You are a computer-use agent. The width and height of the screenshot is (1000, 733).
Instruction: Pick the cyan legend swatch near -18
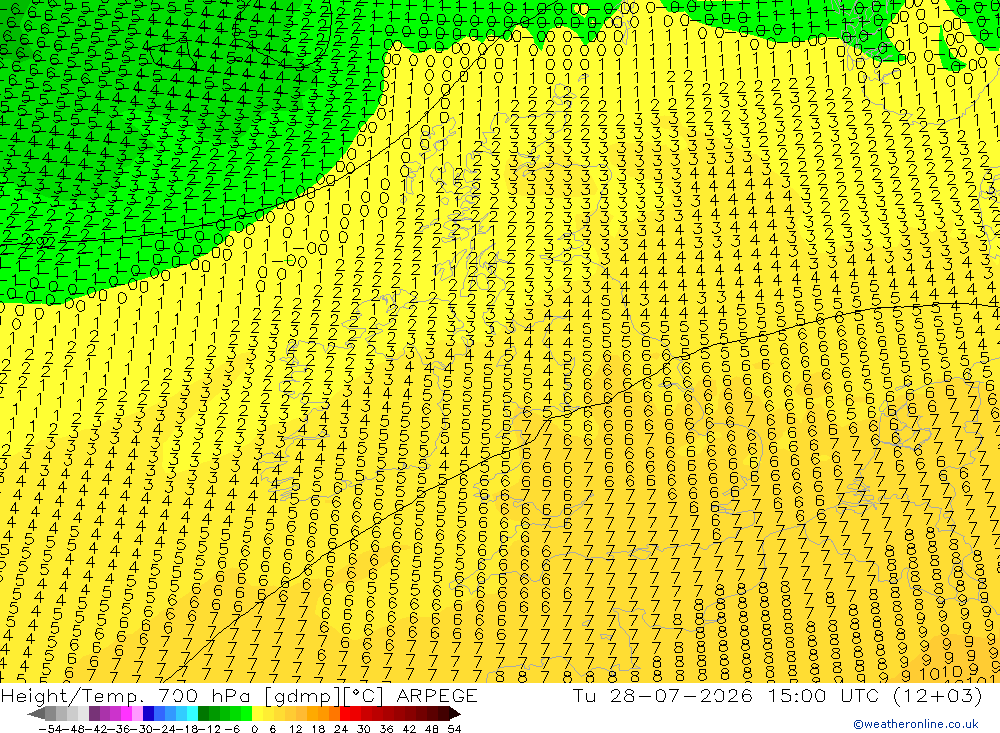(192, 714)
